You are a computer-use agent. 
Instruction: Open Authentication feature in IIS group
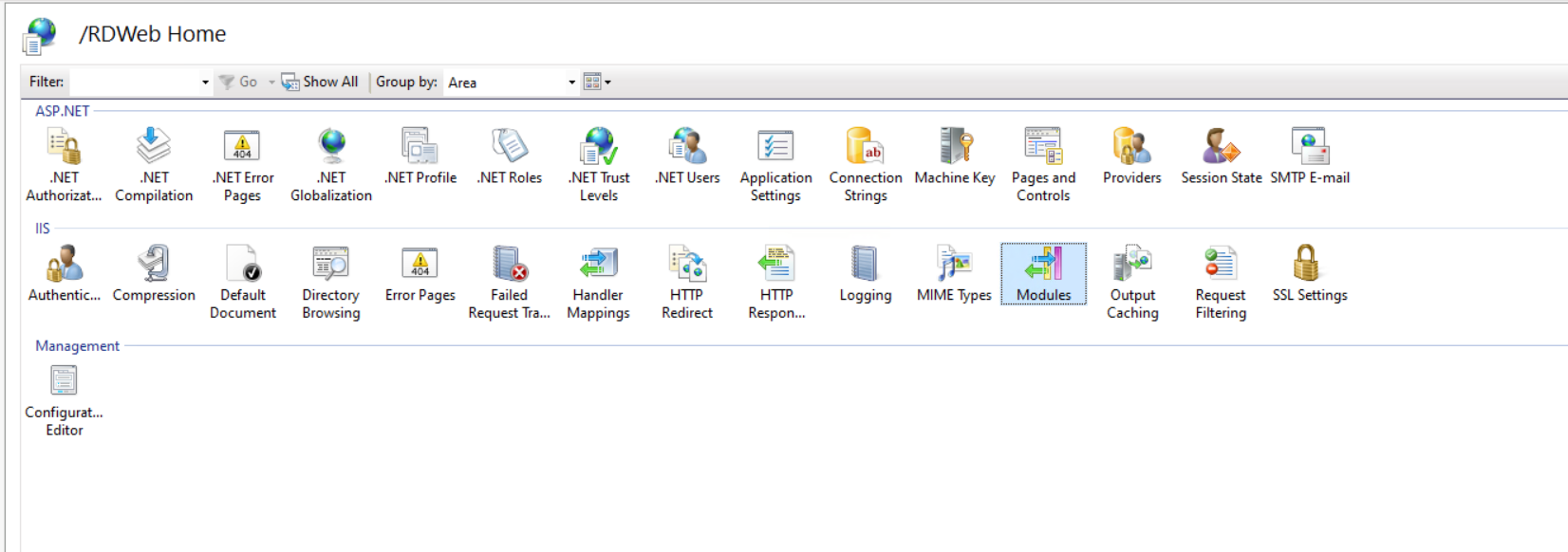64,274
